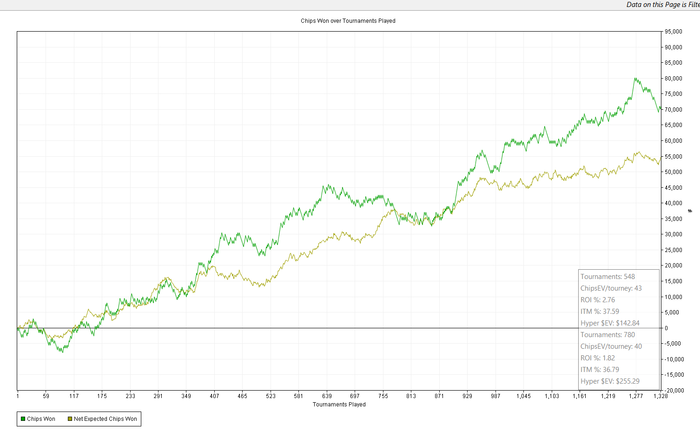This screenshot has height=432, width=700.
Task: Click the x-axis tick label 639
Action: (327, 396)
